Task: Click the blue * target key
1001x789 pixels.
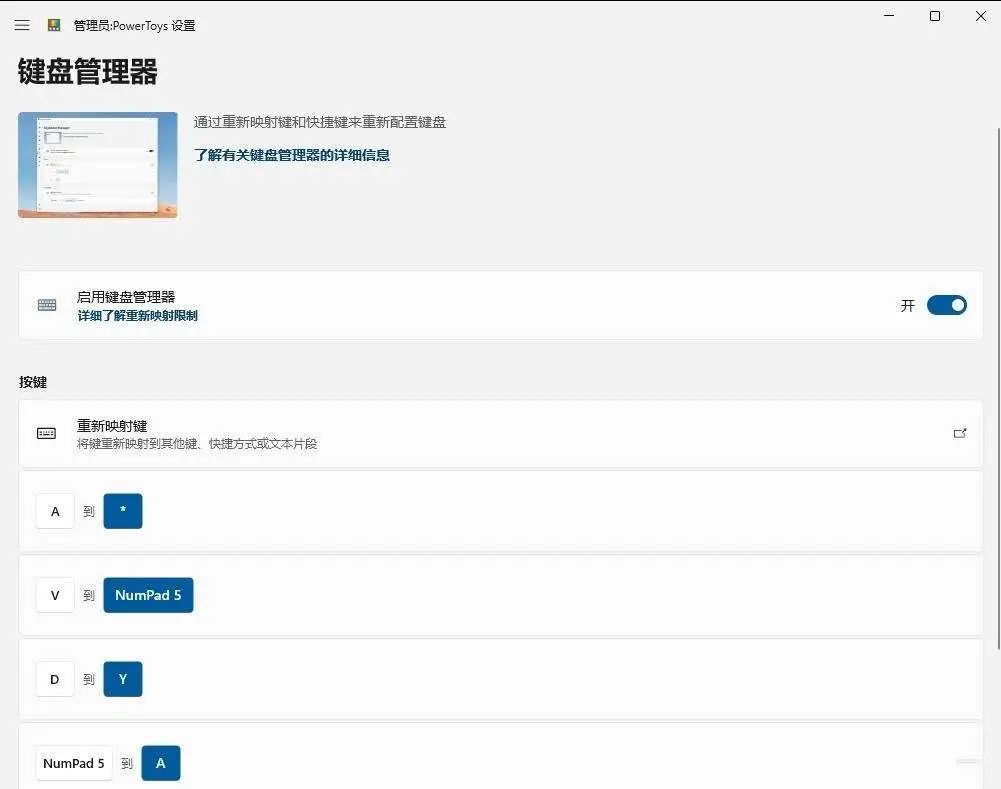Action: click(123, 511)
